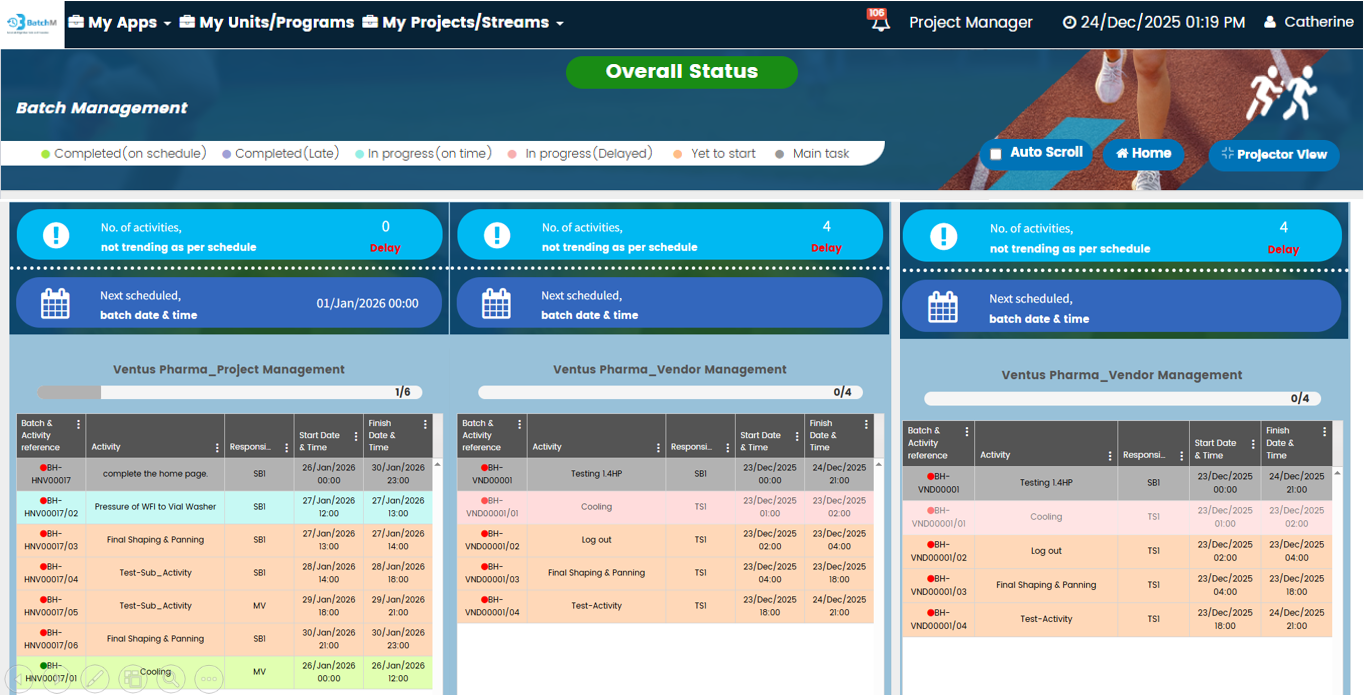Image resolution: width=1364 pixels, height=695 pixels.
Task: Switch to Projector View
Action: pyautogui.click(x=1273, y=155)
